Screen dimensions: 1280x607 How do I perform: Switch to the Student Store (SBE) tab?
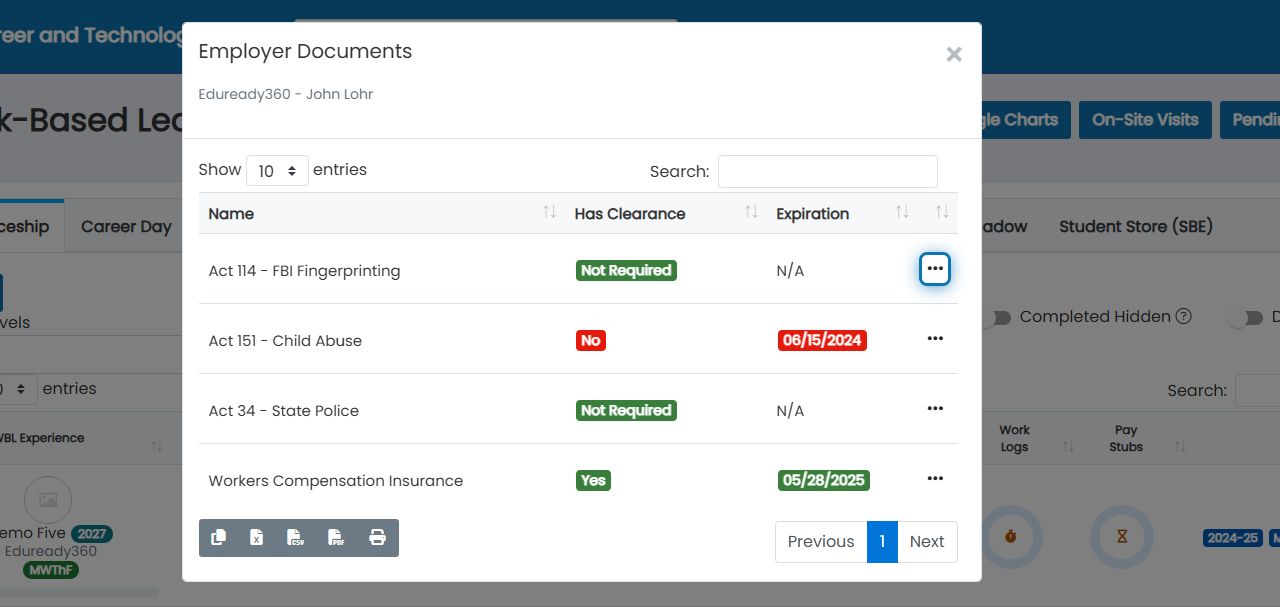pyautogui.click(x=1136, y=226)
